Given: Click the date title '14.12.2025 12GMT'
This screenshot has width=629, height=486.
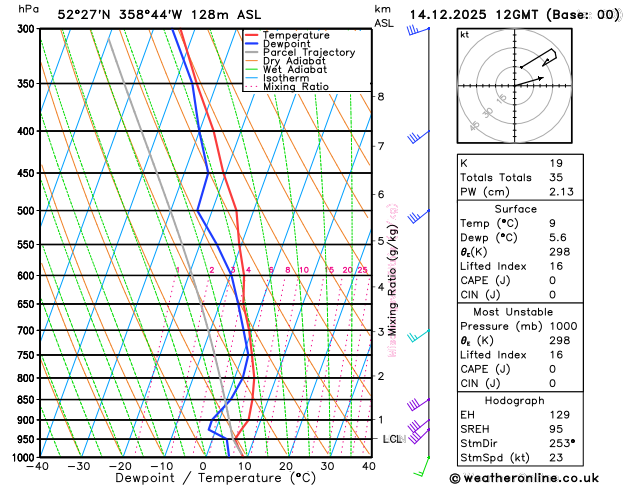Looking at the screenshot, I should click(474, 15).
